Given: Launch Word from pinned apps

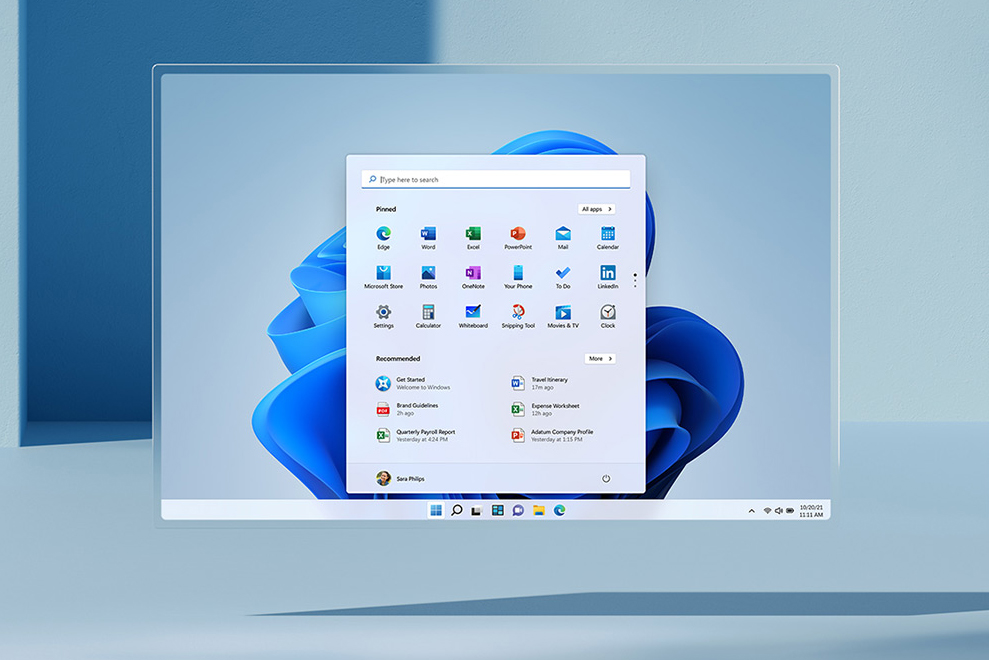Looking at the screenshot, I should [x=428, y=237].
